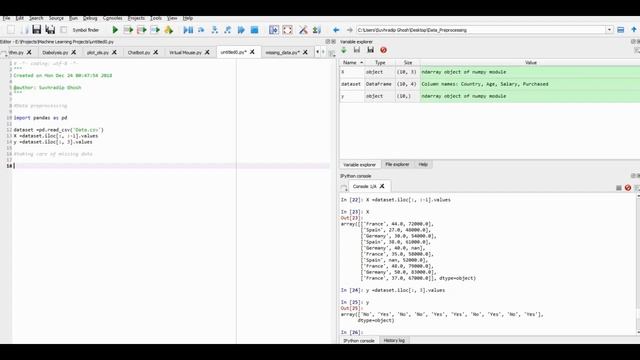Open file icon in toolbar

click(24, 29)
